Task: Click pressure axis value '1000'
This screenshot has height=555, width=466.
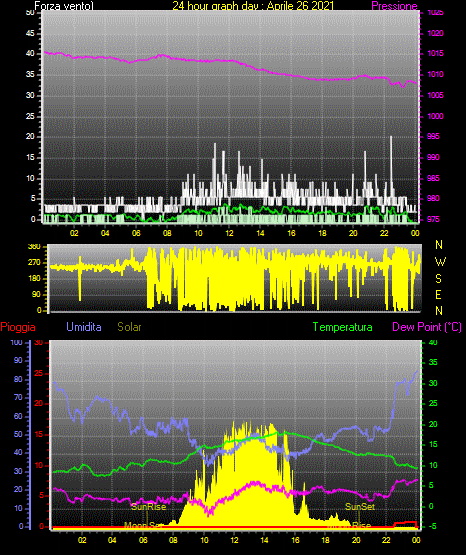Action: tap(435, 116)
